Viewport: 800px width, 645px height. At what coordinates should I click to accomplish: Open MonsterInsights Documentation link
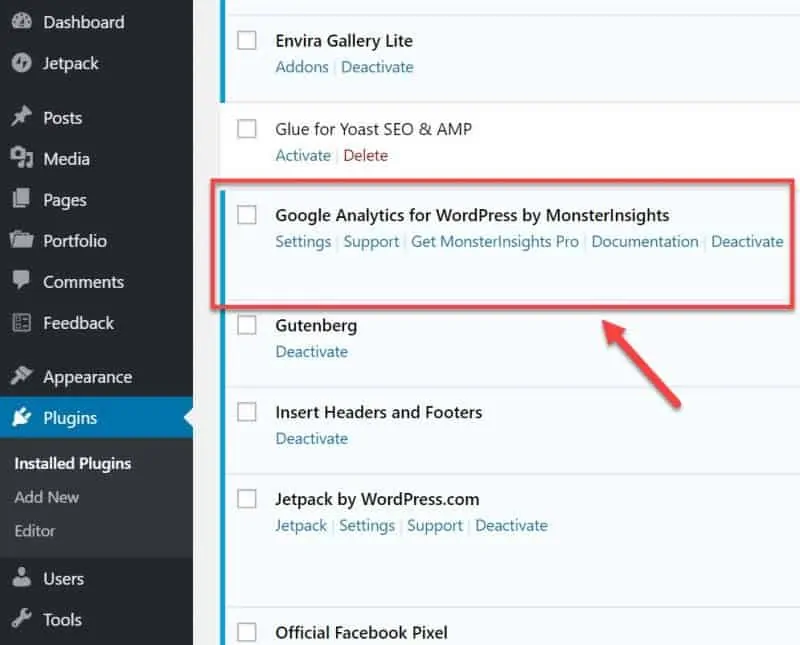tap(645, 241)
